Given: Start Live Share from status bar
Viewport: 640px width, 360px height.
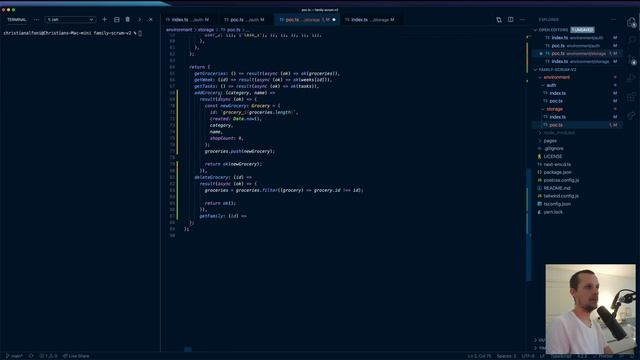Looking at the screenshot, I should pyautogui.click(x=76, y=356).
